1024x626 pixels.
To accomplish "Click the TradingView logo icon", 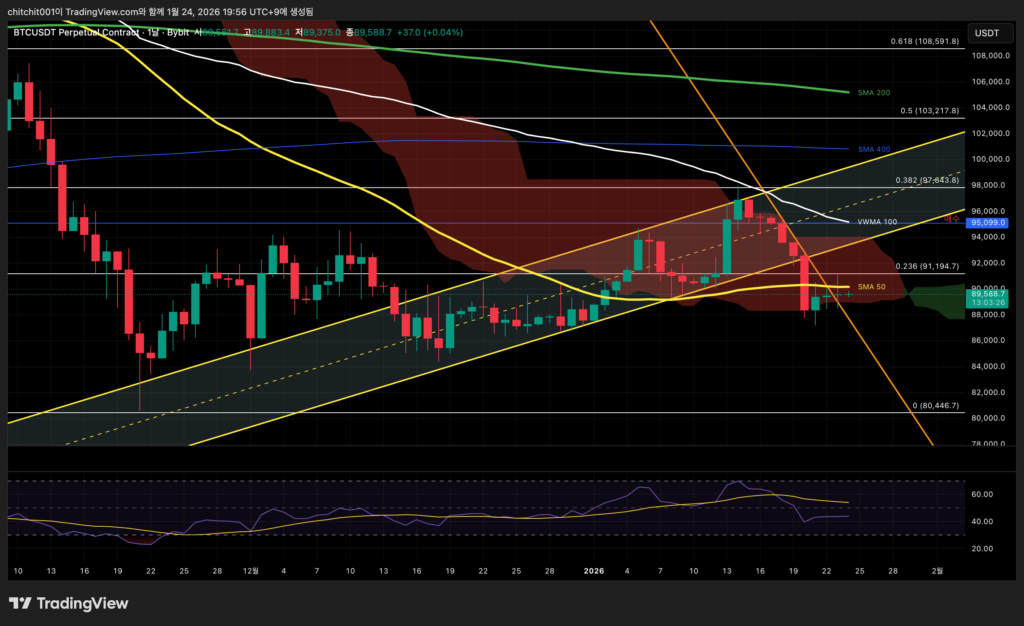I will [21, 603].
